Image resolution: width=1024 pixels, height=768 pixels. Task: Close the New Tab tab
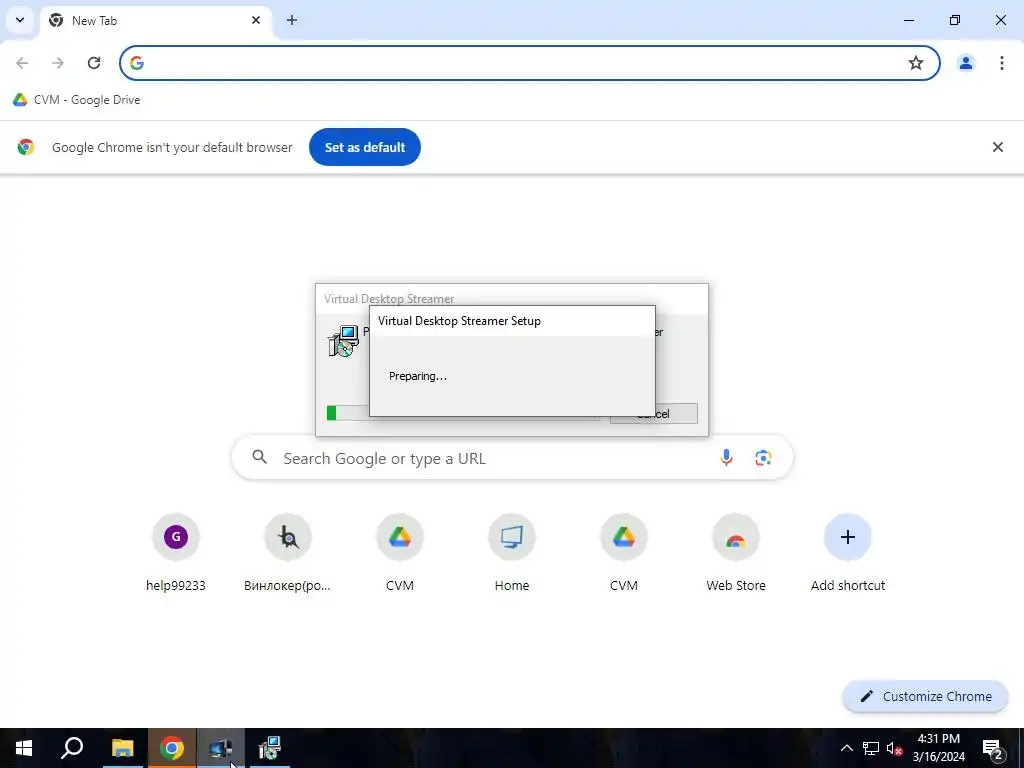click(x=256, y=20)
